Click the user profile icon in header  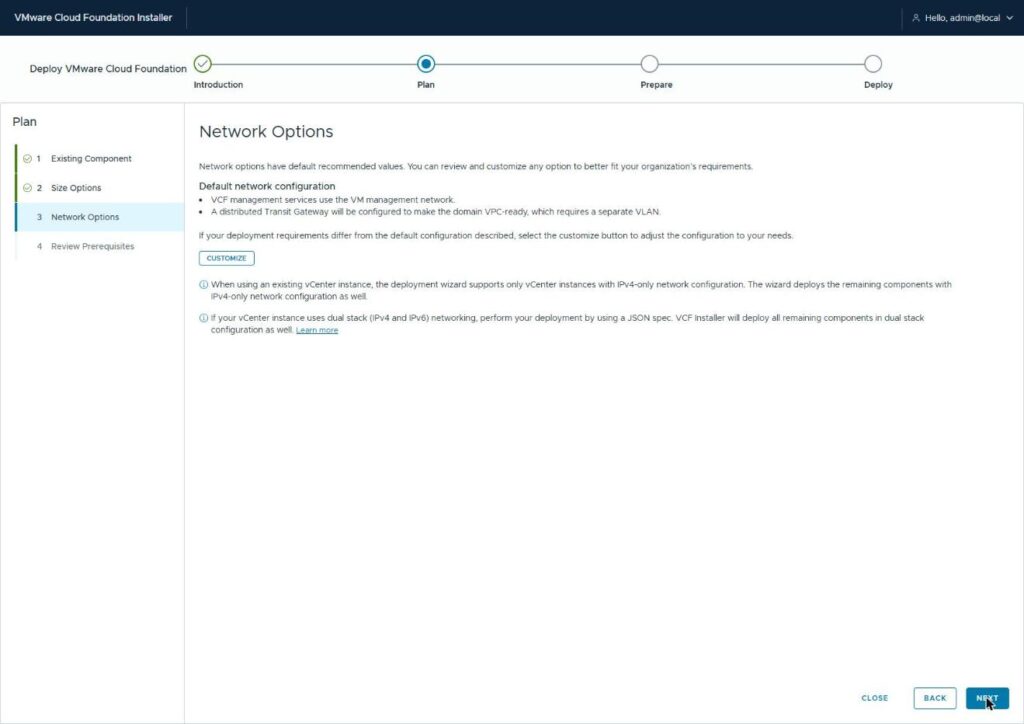coord(916,18)
